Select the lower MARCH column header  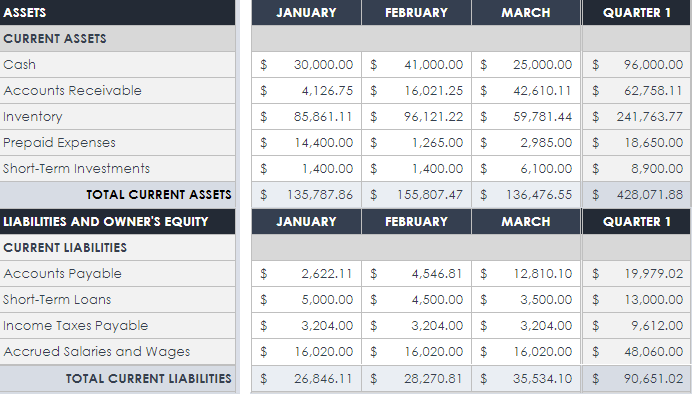click(526, 221)
